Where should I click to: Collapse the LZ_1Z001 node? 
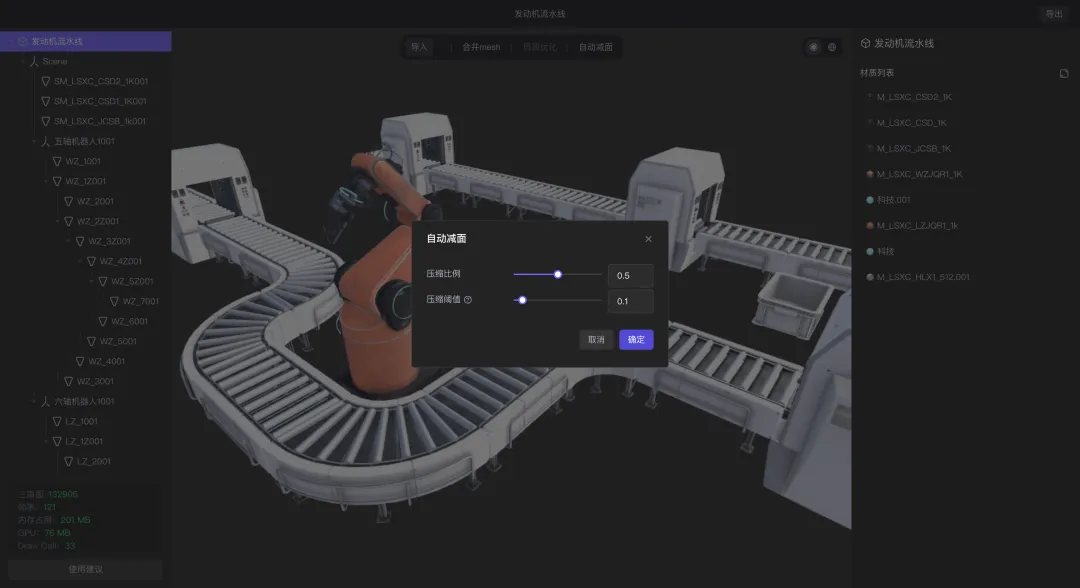coord(45,441)
